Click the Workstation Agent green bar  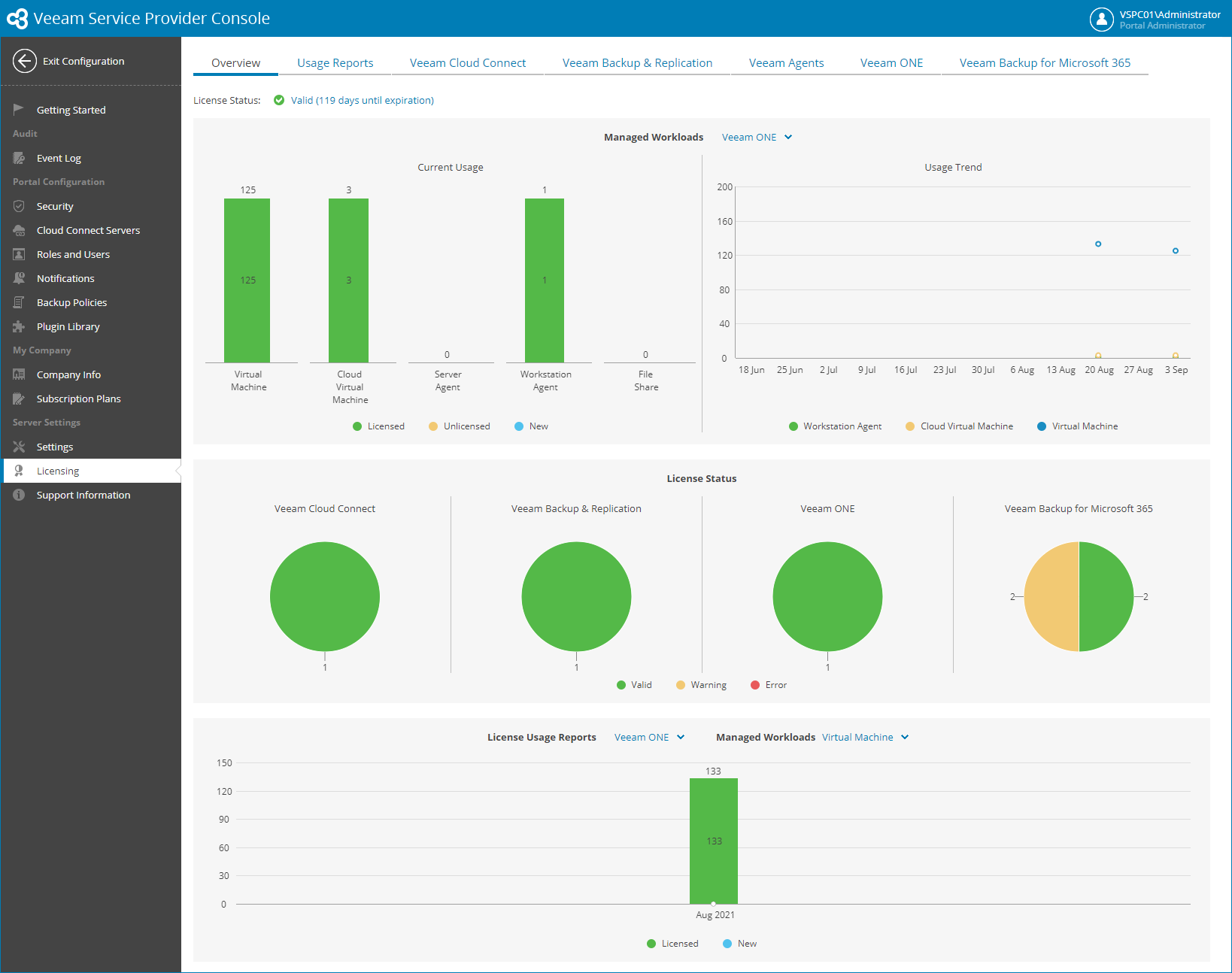coord(545,280)
